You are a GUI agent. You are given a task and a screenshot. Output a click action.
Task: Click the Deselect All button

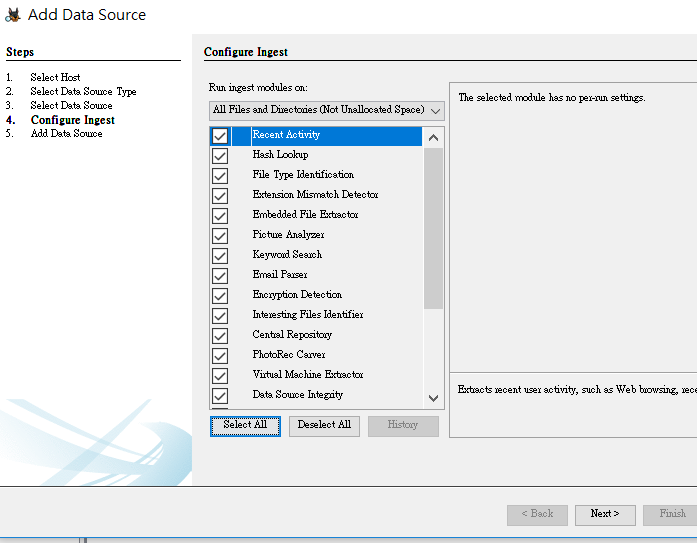[324, 426]
